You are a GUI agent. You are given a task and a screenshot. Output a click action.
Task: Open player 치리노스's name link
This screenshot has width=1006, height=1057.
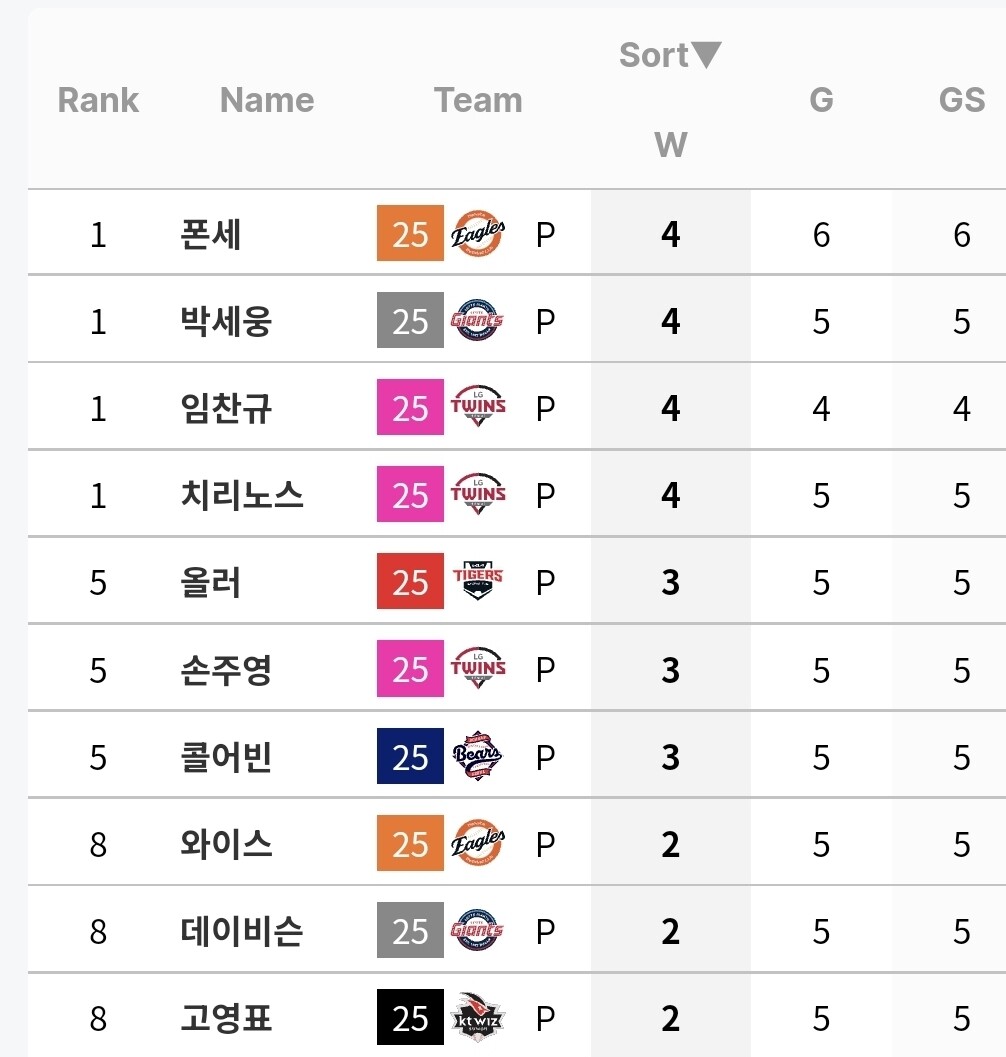pos(242,495)
